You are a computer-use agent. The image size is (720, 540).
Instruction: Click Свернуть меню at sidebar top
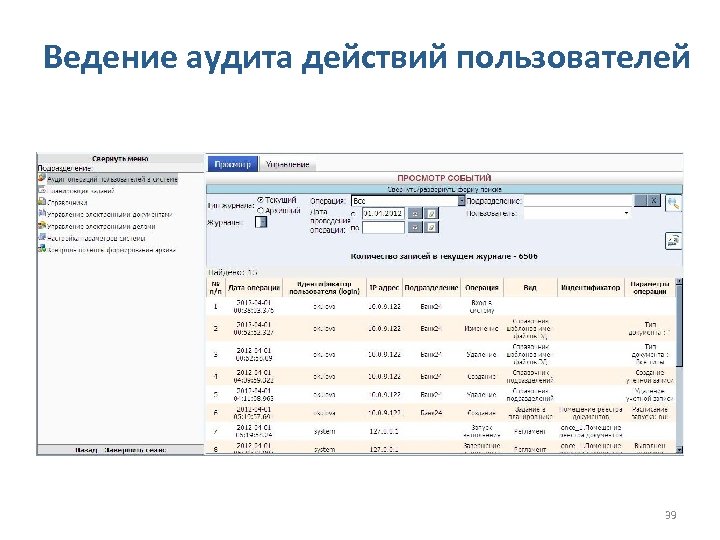[x=120, y=158]
